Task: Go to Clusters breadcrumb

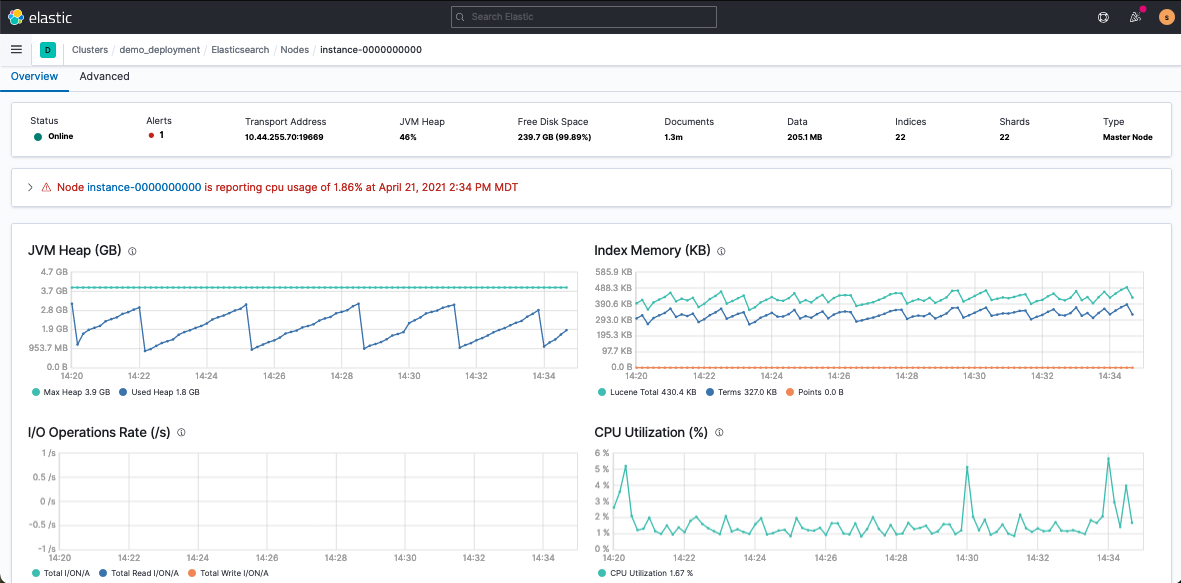Action: (90, 49)
